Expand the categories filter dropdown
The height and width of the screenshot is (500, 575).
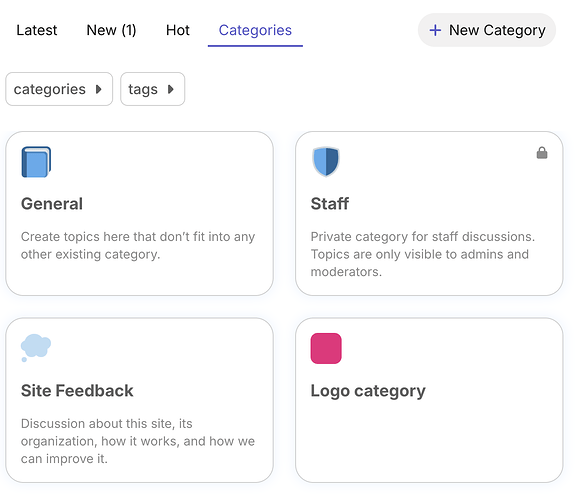[59, 89]
